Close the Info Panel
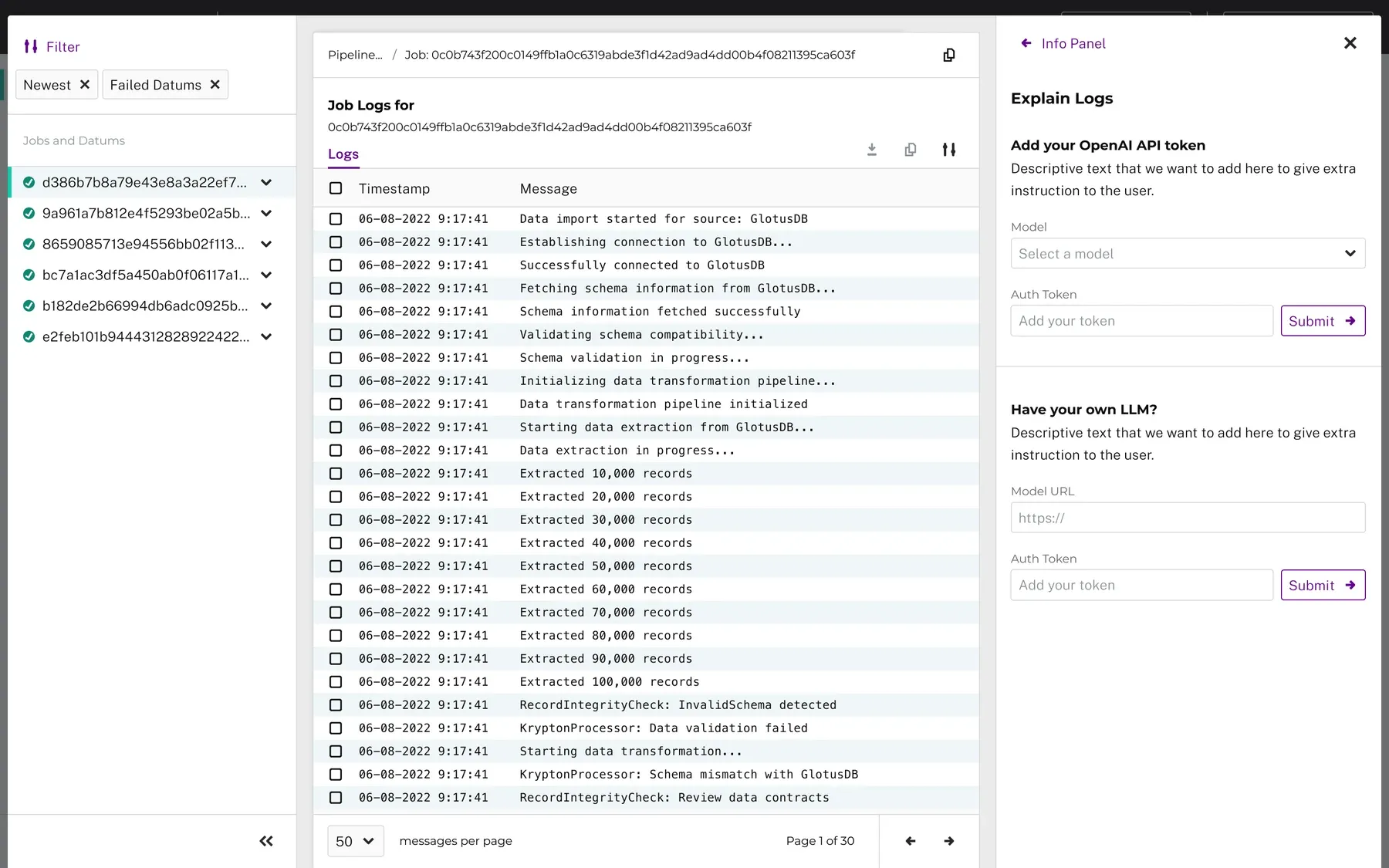1389x868 pixels. pyautogui.click(x=1350, y=43)
